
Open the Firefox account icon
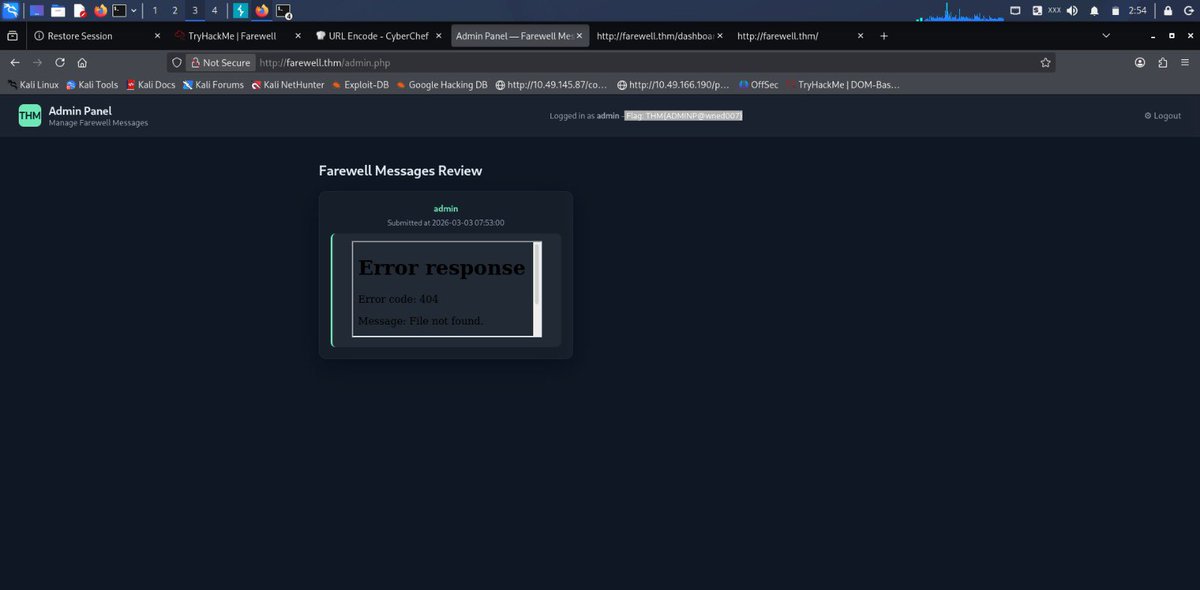click(1140, 62)
